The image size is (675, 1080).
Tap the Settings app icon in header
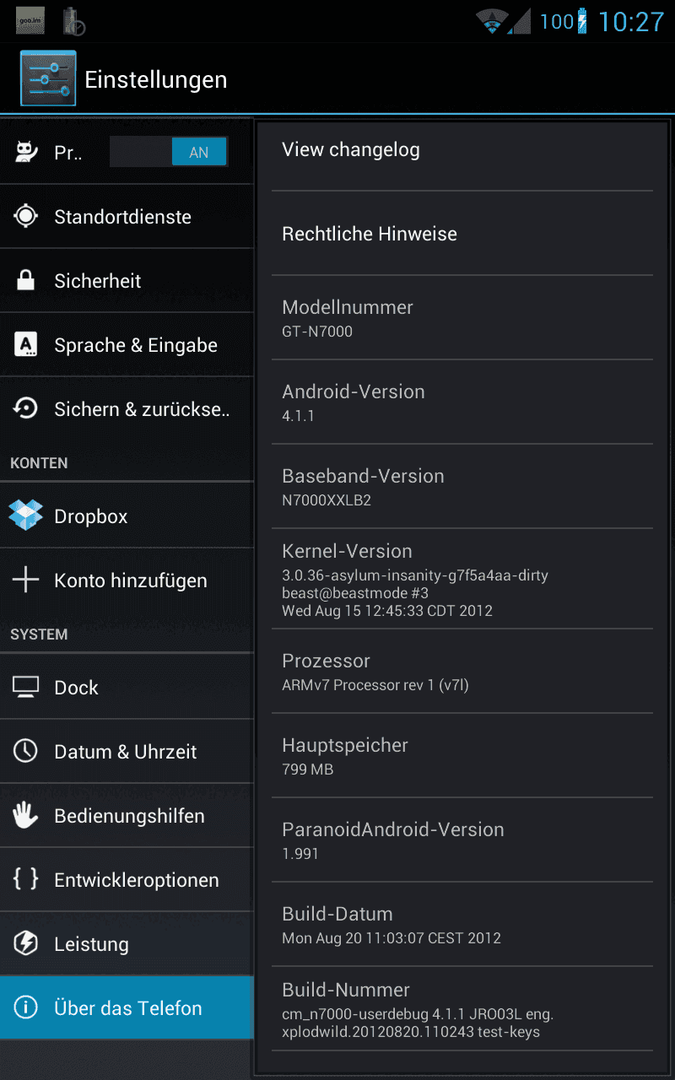pos(48,79)
